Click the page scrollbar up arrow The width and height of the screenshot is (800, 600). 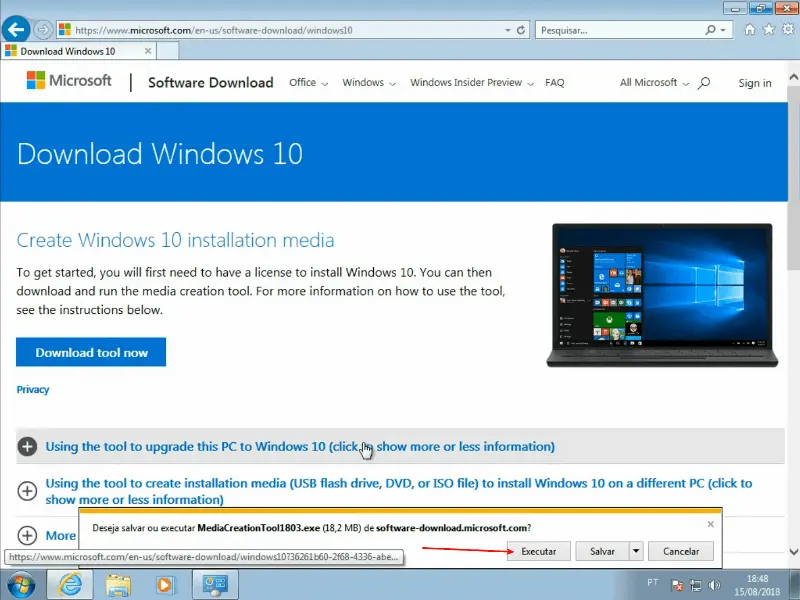(794, 78)
